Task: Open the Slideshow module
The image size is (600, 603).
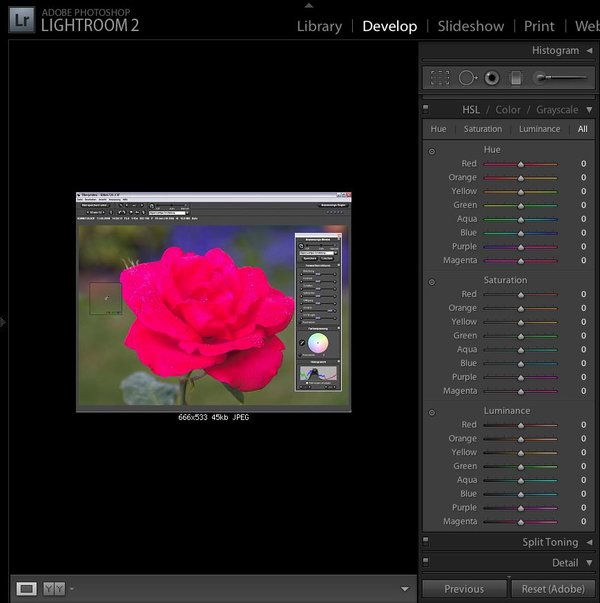Action: pyautogui.click(x=470, y=26)
